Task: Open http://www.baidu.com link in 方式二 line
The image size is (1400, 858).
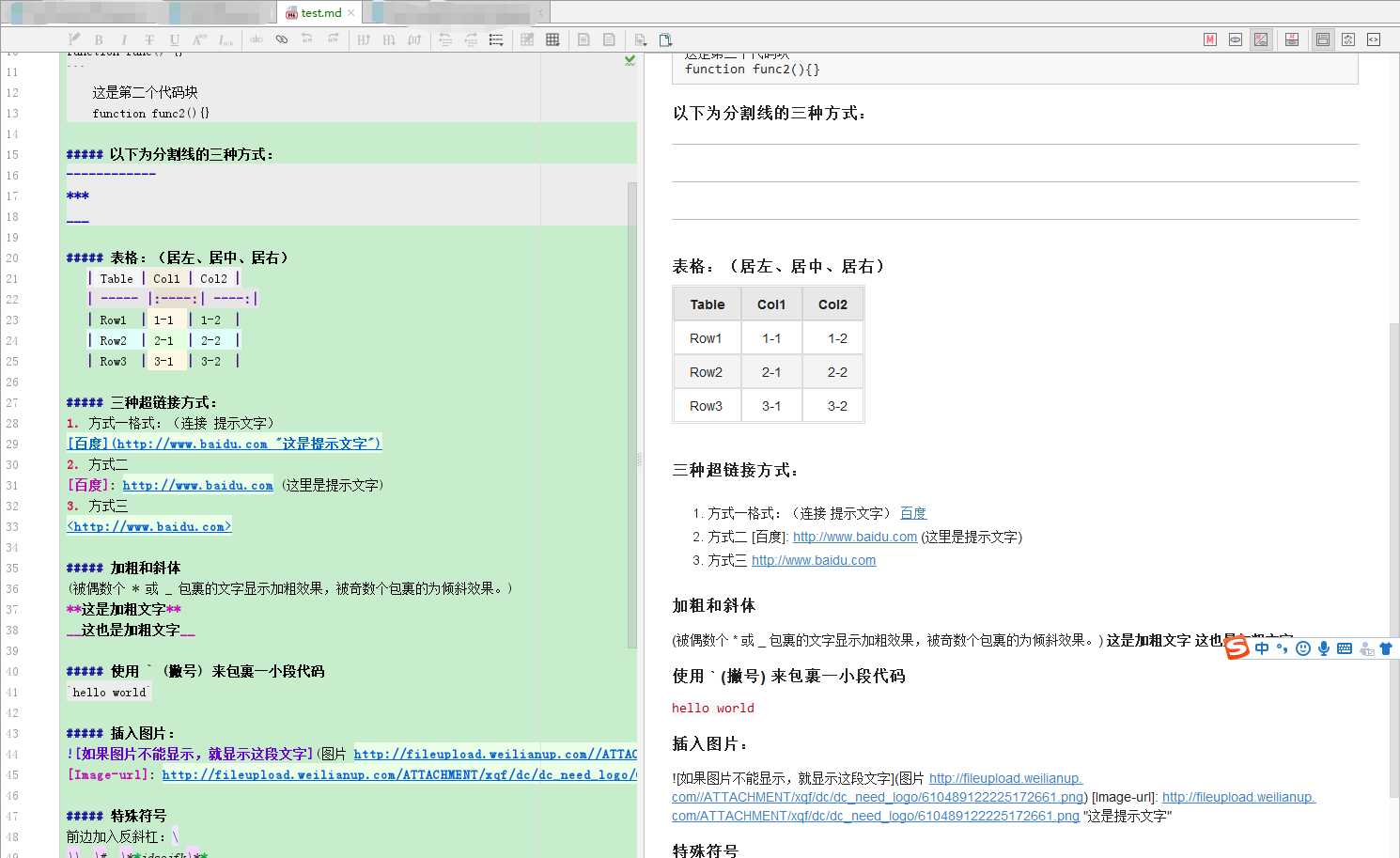Action: point(855,537)
